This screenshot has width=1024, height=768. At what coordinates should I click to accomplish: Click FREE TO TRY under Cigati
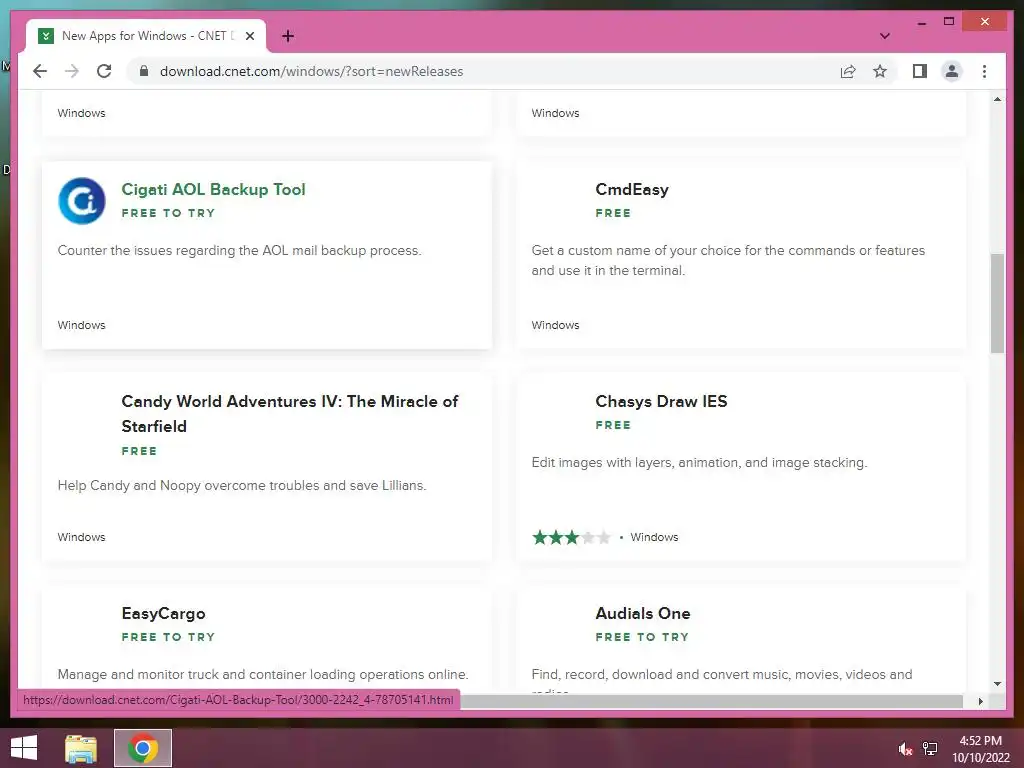pos(168,213)
